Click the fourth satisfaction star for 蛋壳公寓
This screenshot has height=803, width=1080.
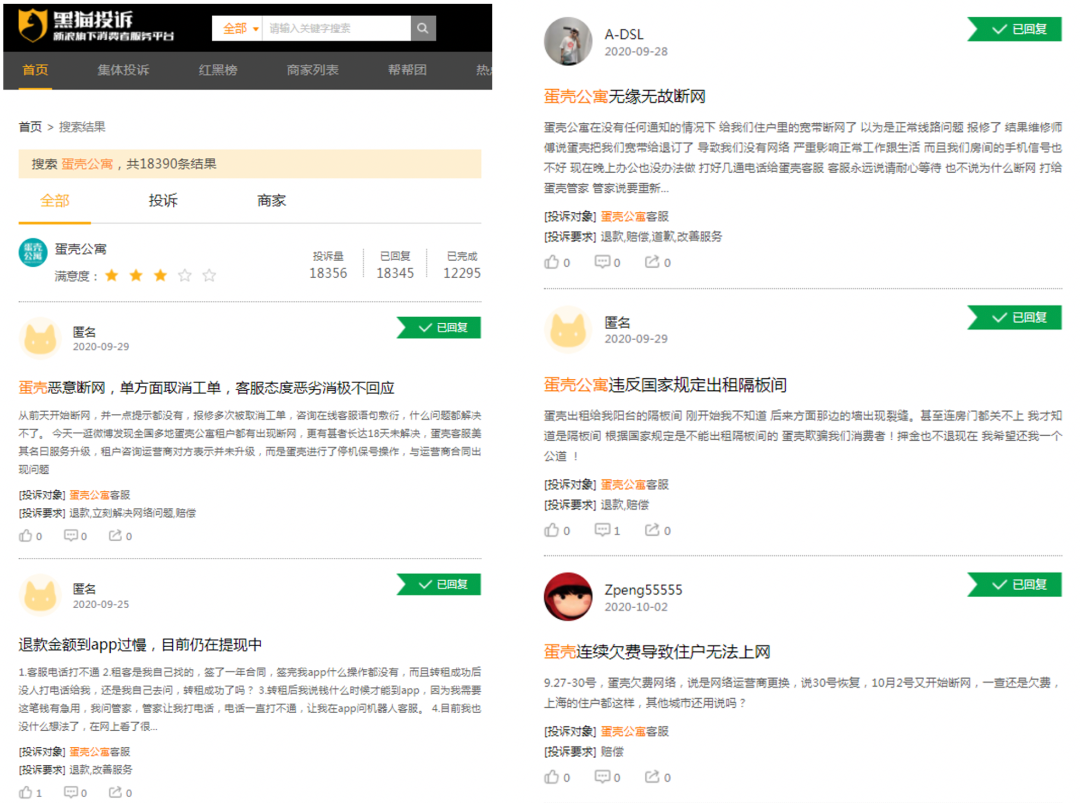[x=185, y=274]
